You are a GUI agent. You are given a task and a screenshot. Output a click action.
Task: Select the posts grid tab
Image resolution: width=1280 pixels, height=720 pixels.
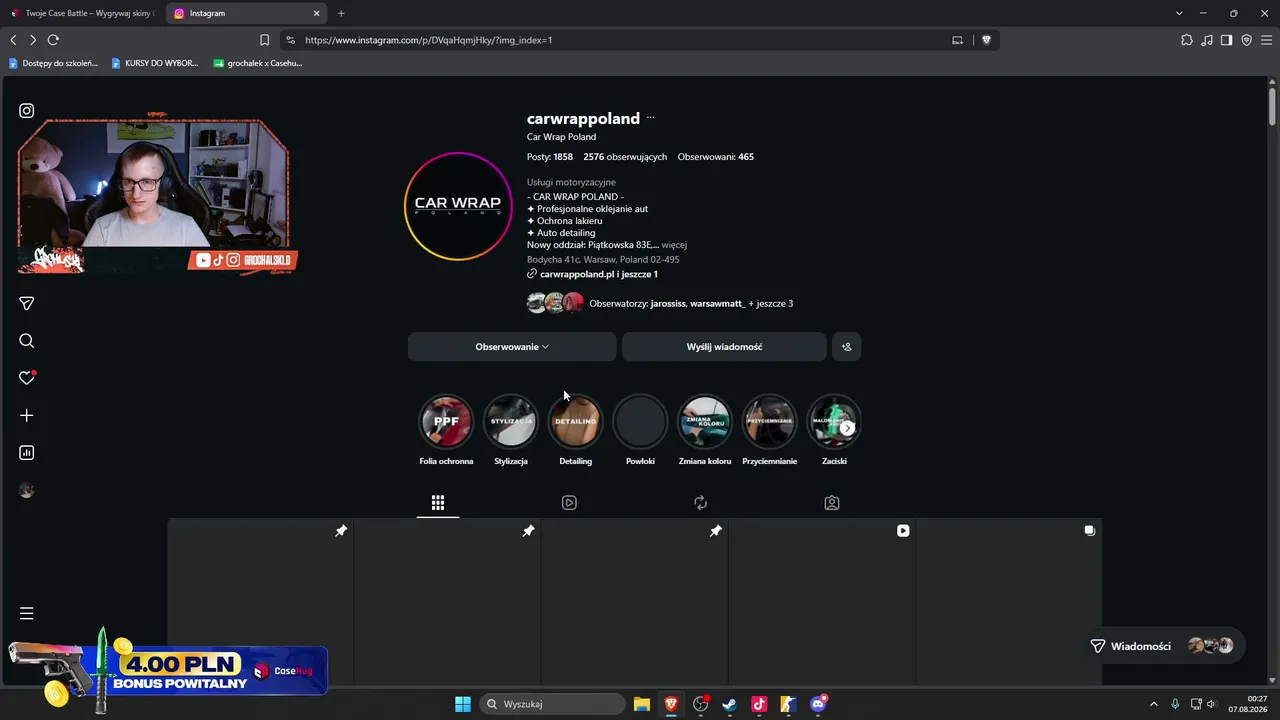point(438,502)
